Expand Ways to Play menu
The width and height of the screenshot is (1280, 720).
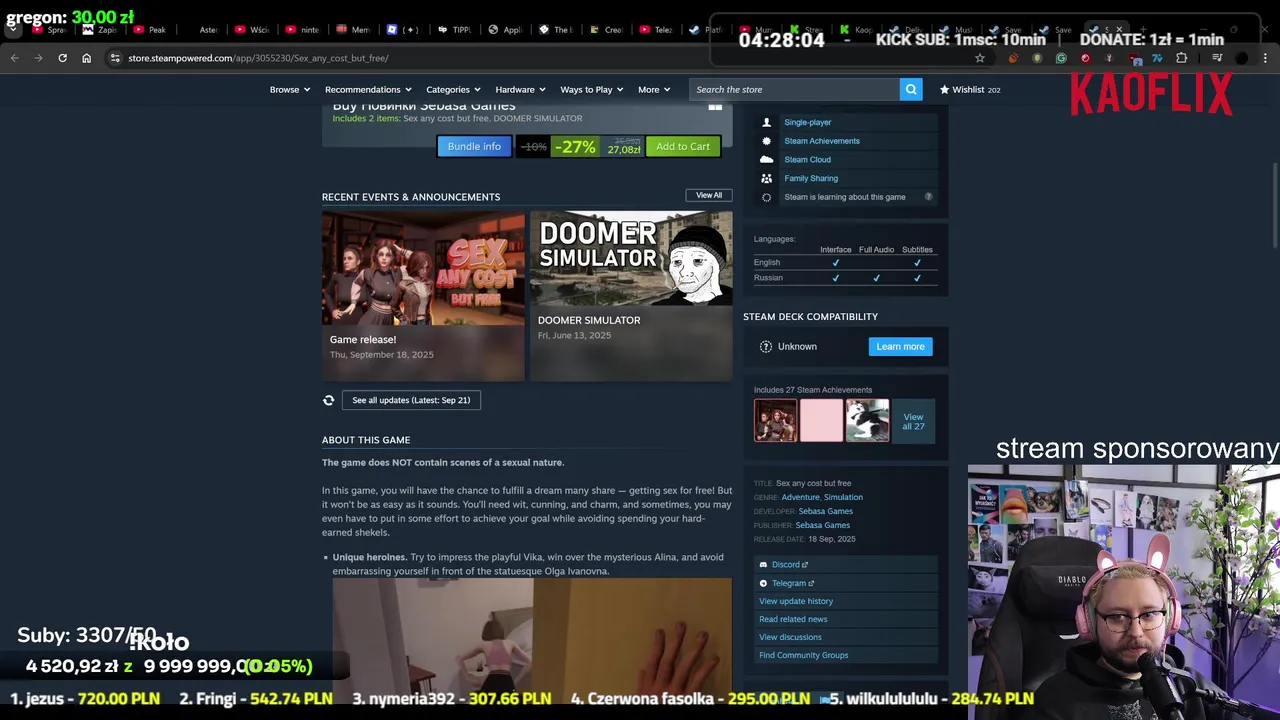(x=591, y=90)
